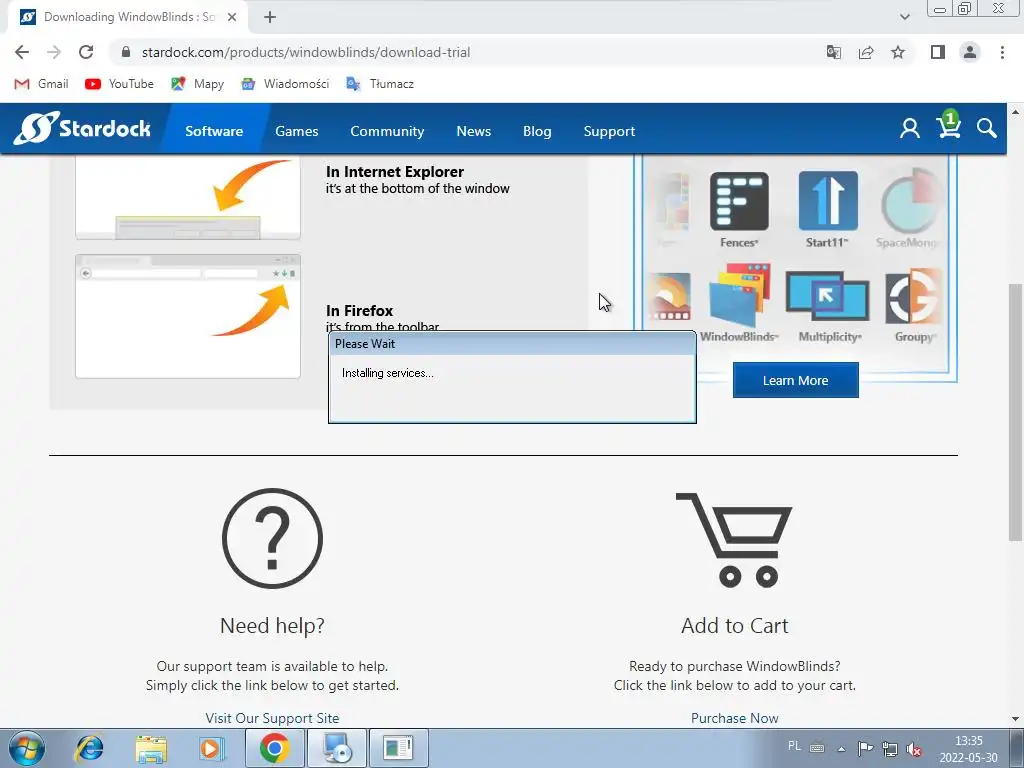
Task: Click the Firefox download illustration thumbnail
Action: pyautogui.click(x=188, y=317)
